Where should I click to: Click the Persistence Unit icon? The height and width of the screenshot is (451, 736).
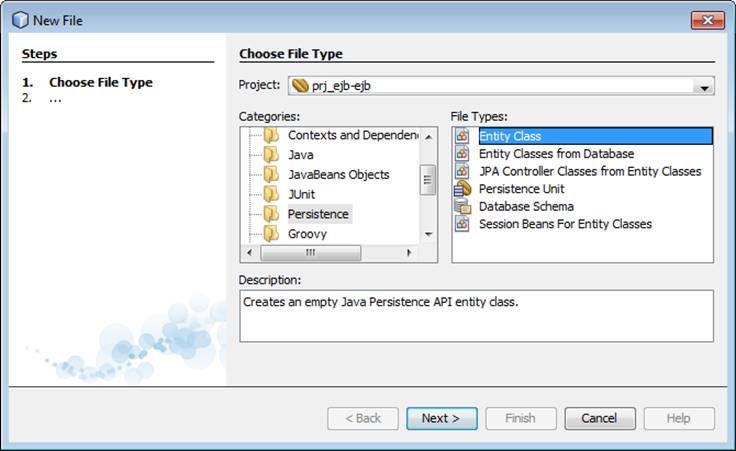coord(462,189)
